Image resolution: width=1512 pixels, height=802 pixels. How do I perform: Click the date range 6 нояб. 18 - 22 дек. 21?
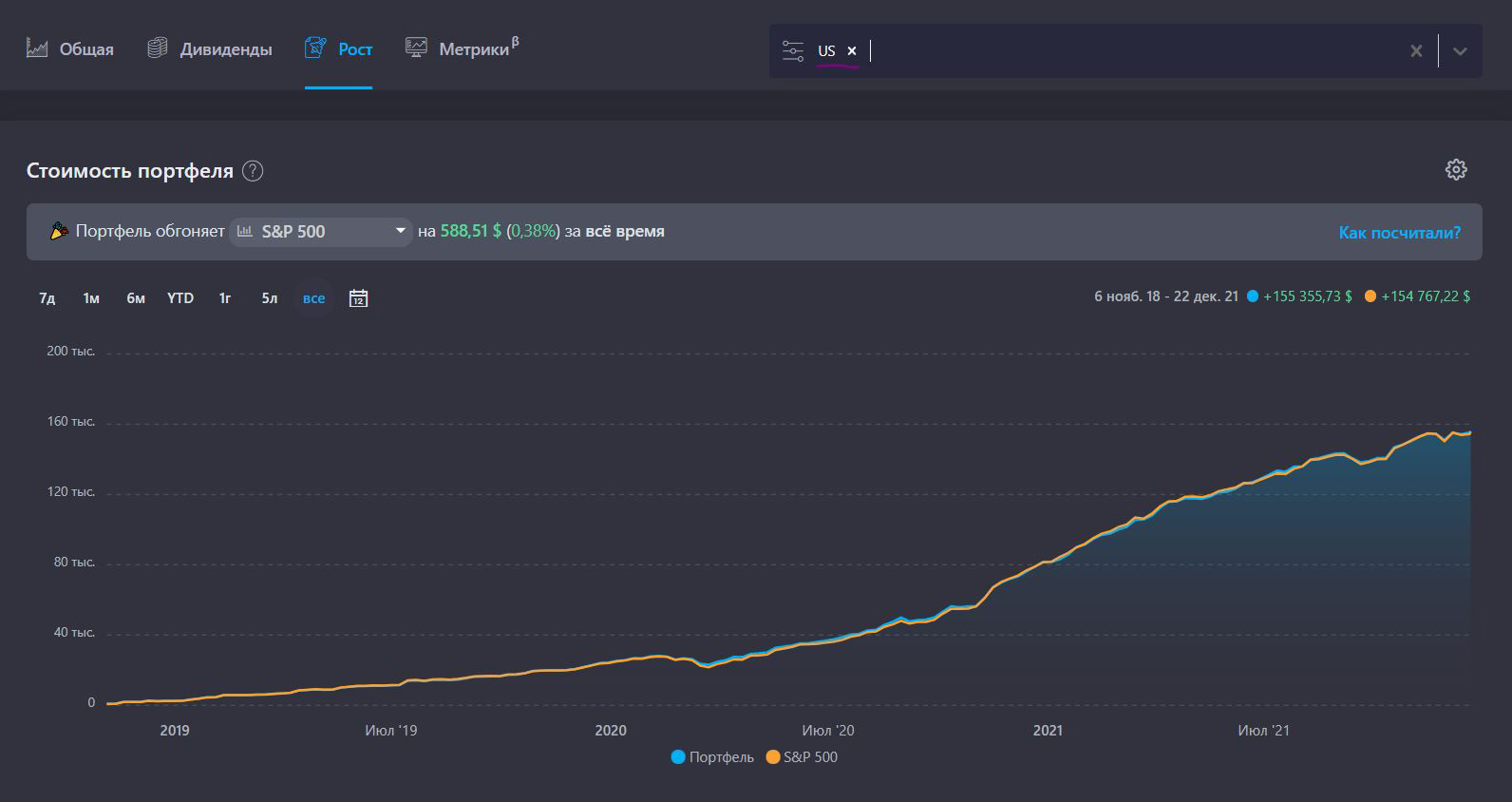[x=1165, y=296]
